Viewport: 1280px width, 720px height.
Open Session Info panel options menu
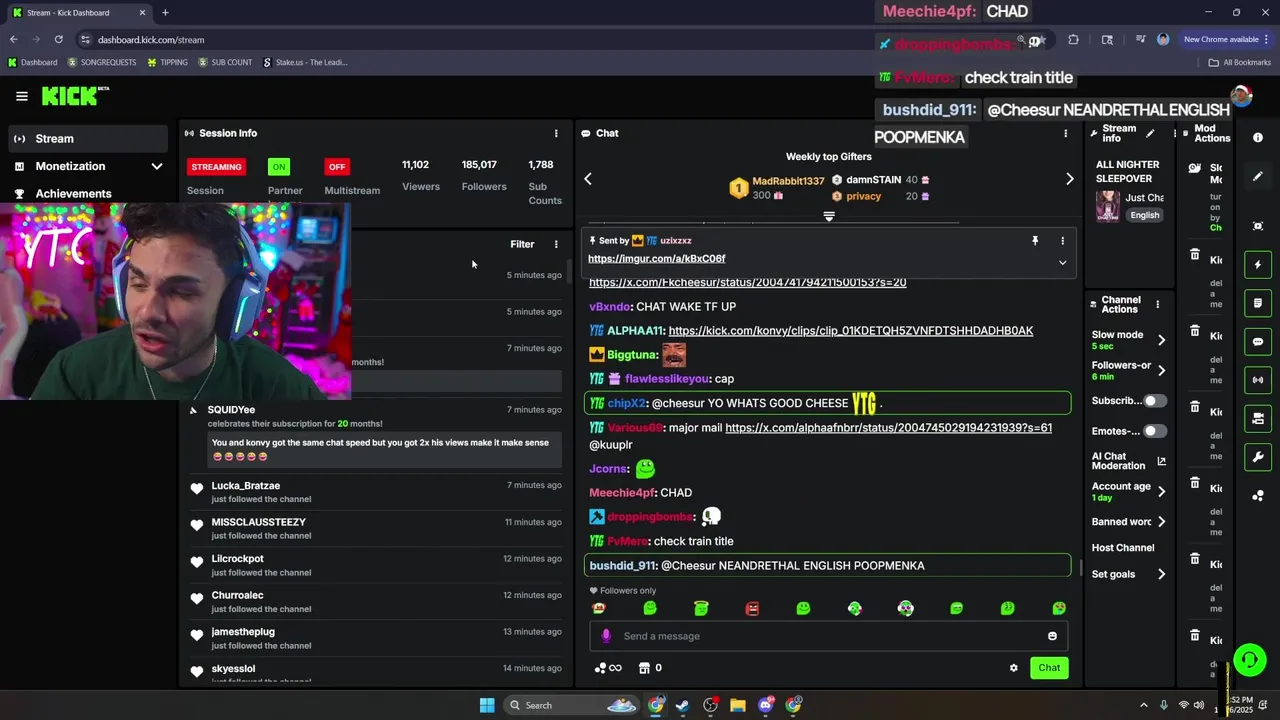556,133
